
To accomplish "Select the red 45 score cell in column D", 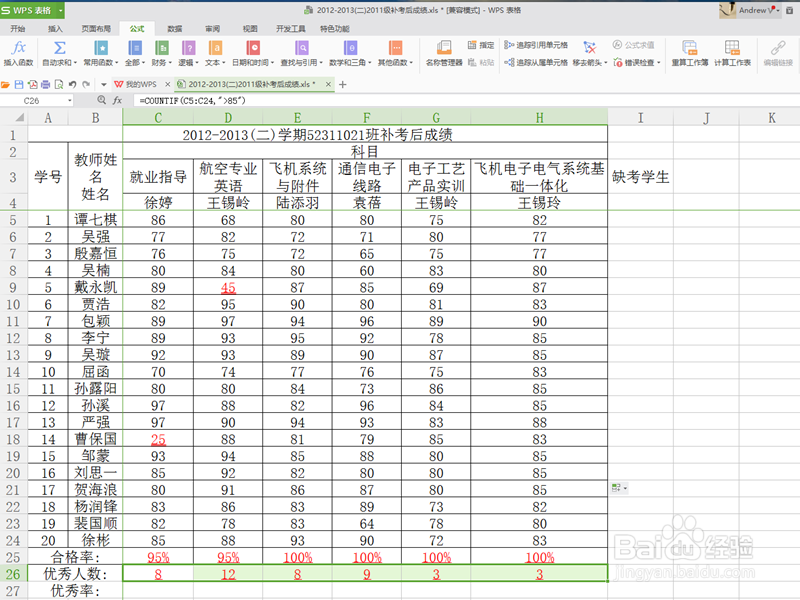I will pyautogui.click(x=228, y=288).
